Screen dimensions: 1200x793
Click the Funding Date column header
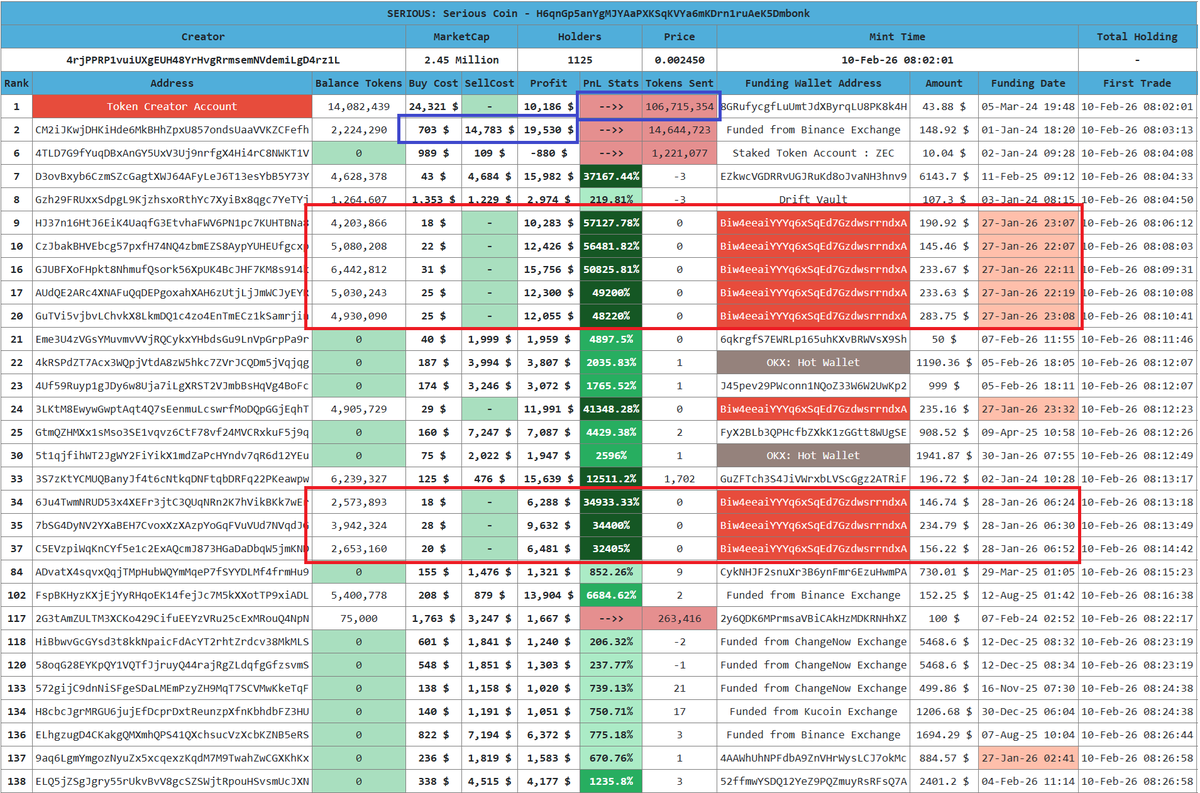[x=1028, y=83]
